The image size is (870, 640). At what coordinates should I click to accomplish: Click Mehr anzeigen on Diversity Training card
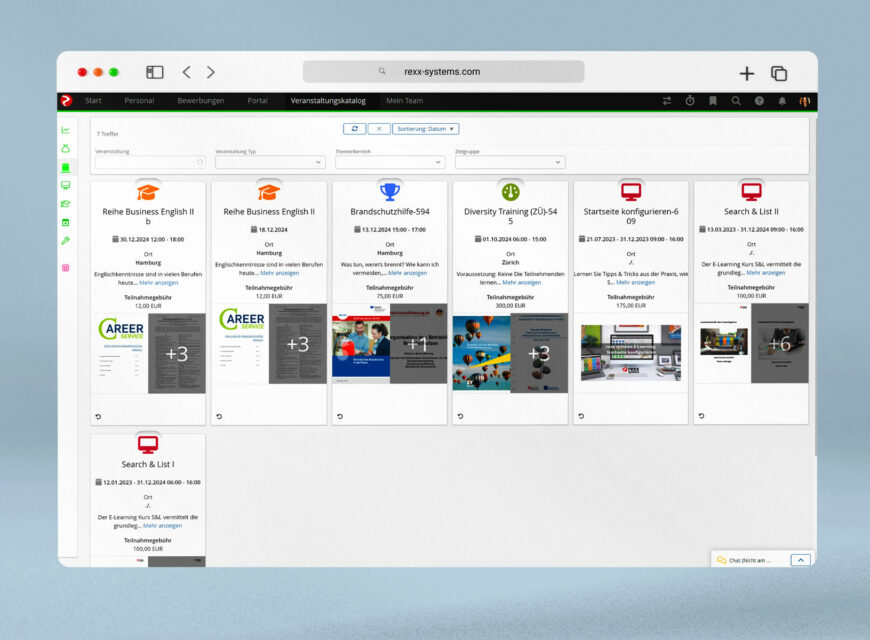point(521,282)
